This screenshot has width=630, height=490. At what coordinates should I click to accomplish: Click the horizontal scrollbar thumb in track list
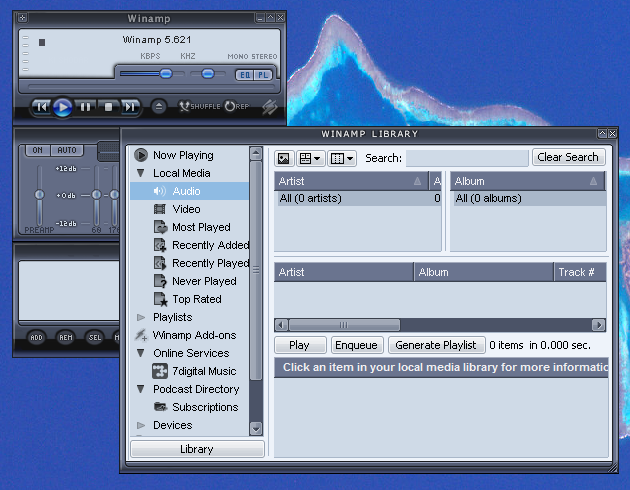pyautogui.click(x=344, y=325)
